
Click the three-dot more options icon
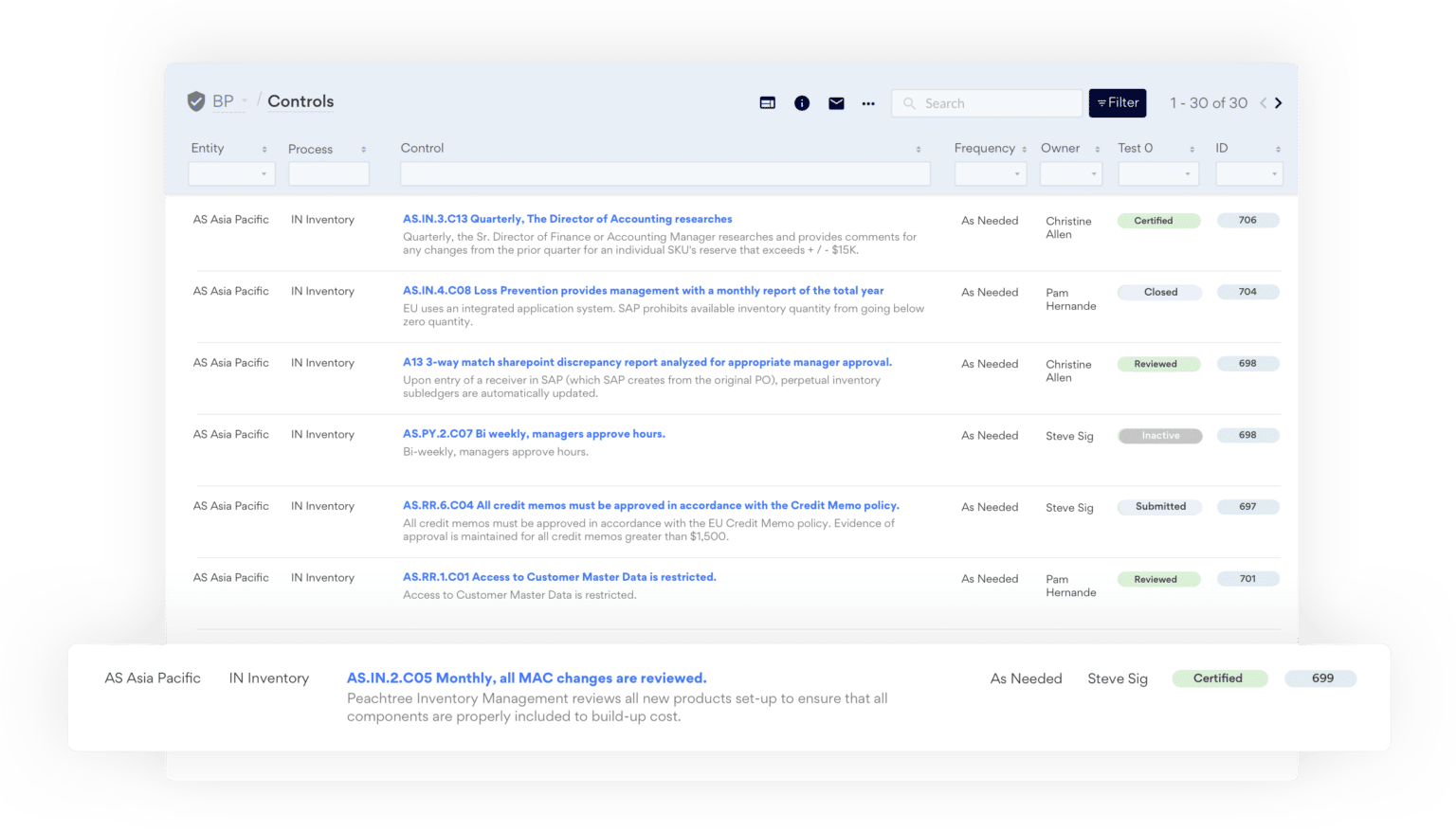(868, 103)
